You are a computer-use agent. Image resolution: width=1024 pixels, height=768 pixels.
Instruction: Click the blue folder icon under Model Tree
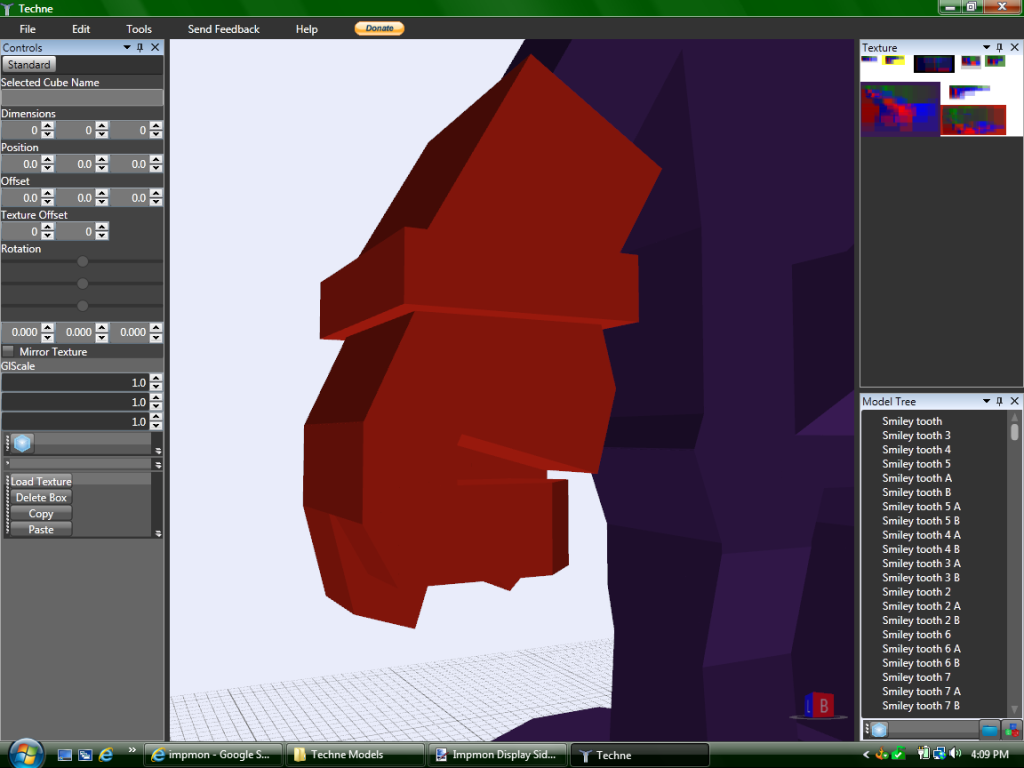[x=989, y=729]
